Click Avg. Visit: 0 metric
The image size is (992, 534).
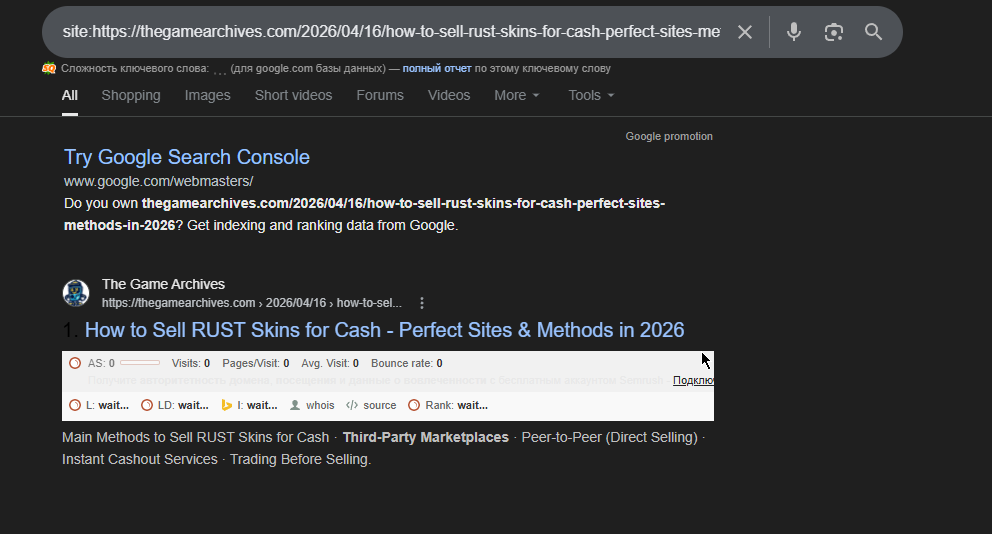[x=330, y=363]
